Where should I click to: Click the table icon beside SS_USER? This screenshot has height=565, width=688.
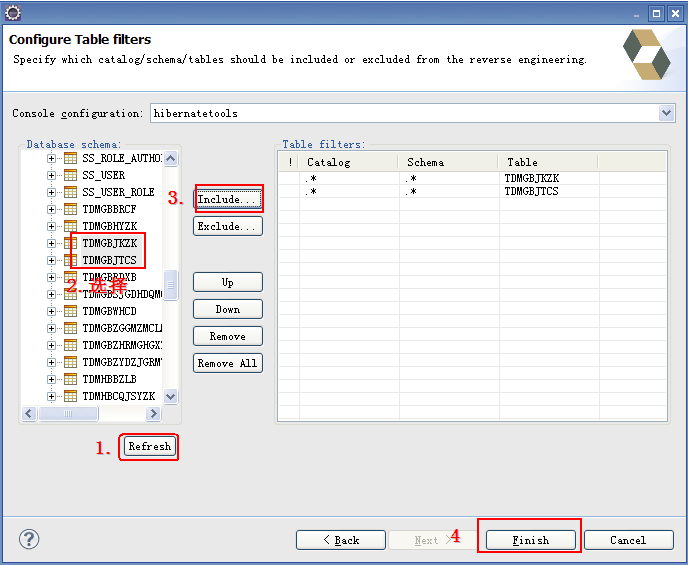tap(70, 175)
